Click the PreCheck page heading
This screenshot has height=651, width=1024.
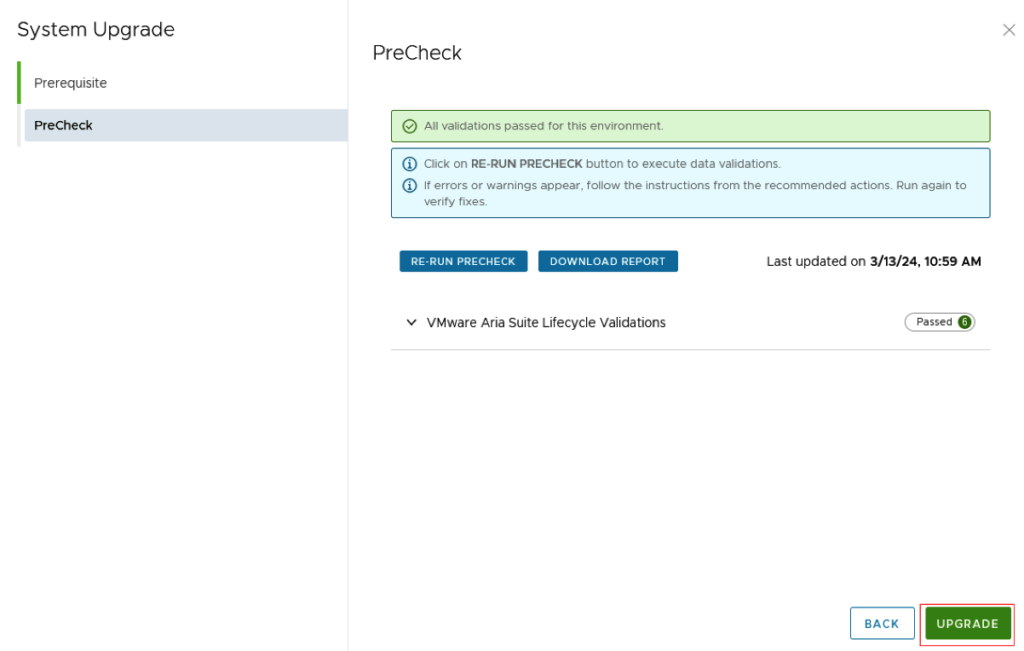coord(417,53)
